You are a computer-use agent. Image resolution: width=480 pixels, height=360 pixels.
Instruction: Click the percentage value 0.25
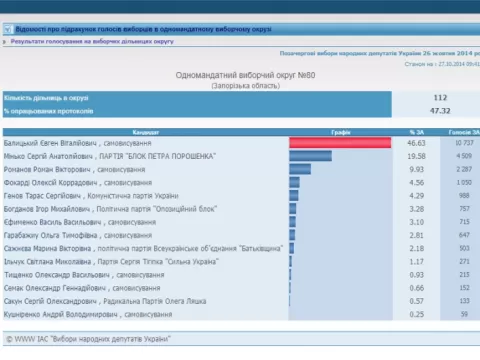tap(417, 314)
